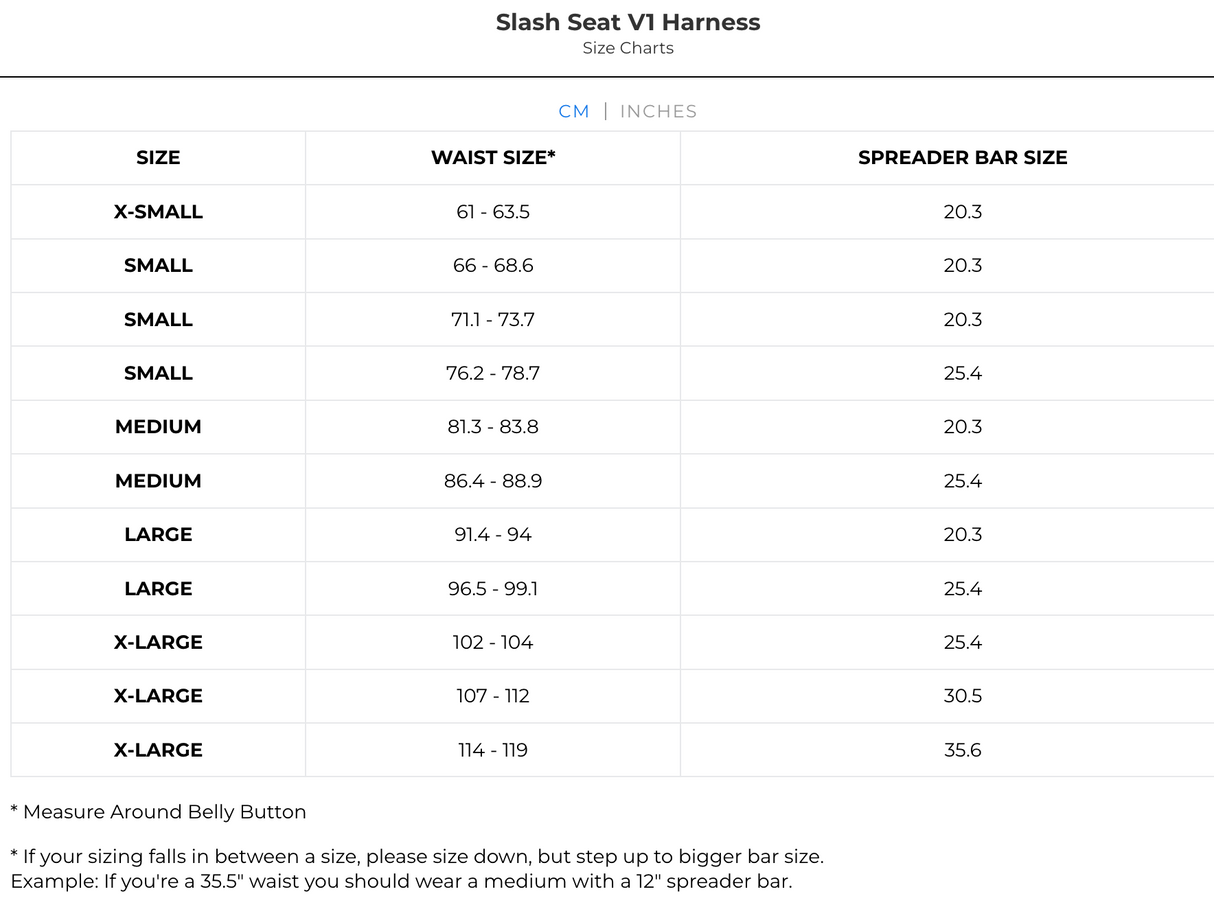Select the 35.6 spreader bar cell
Screen dimensions: 1214x920
(962, 750)
